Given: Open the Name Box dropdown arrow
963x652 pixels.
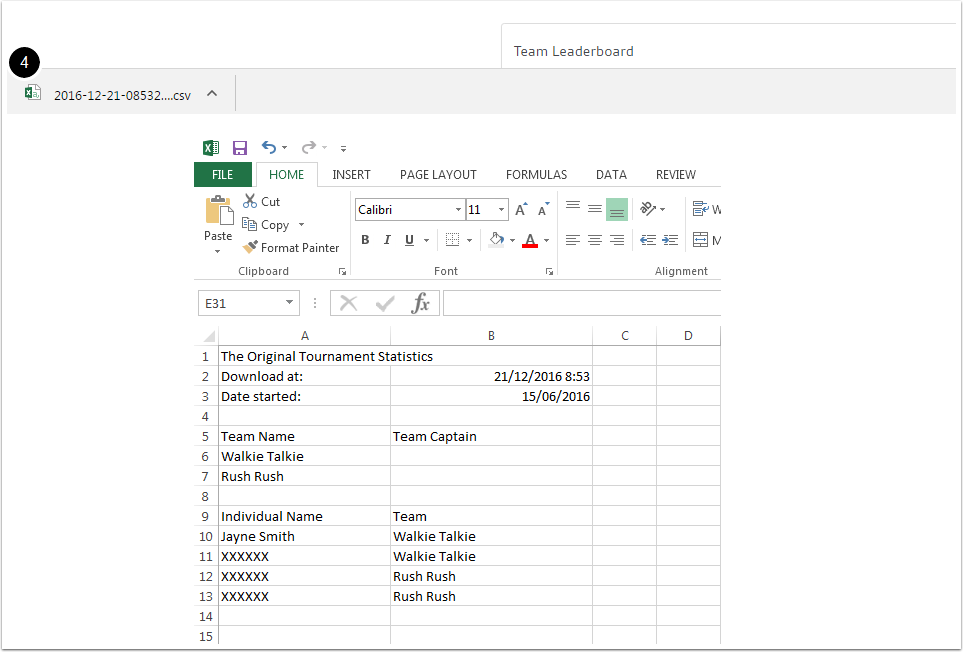Looking at the screenshot, I should (x=289, y=303).
